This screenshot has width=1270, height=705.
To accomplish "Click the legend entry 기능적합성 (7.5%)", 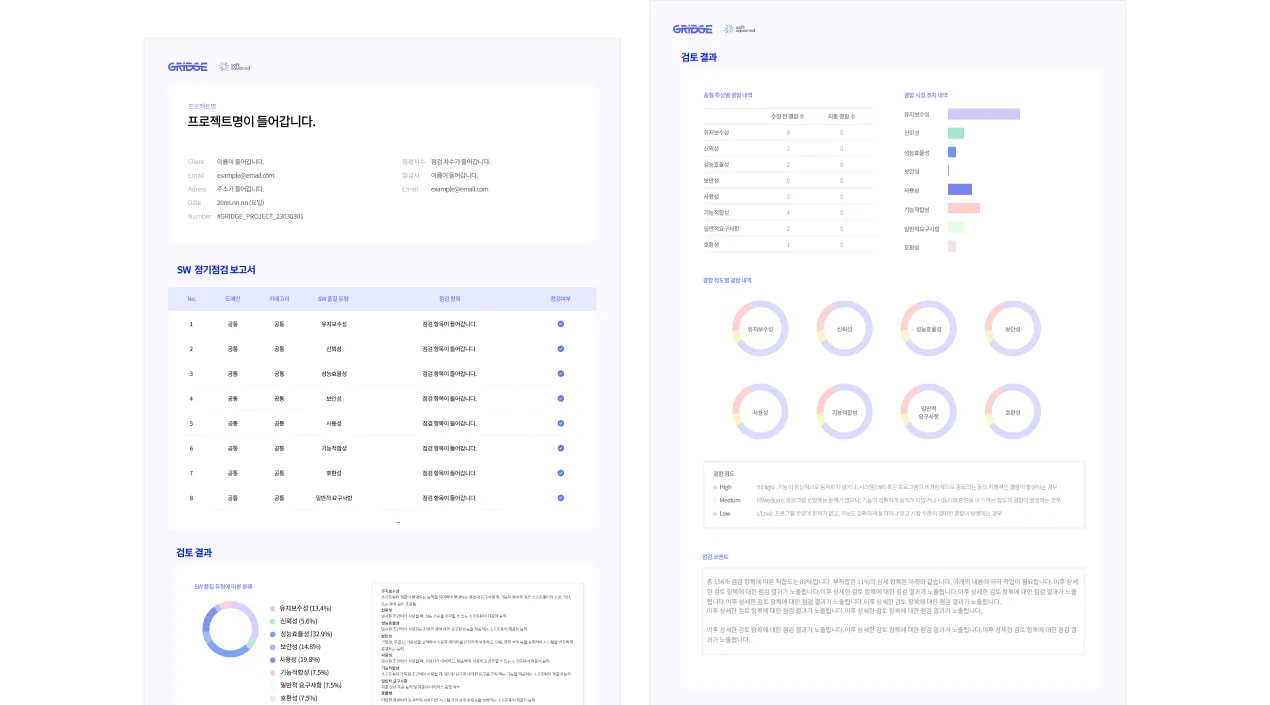I will [299, 673].
